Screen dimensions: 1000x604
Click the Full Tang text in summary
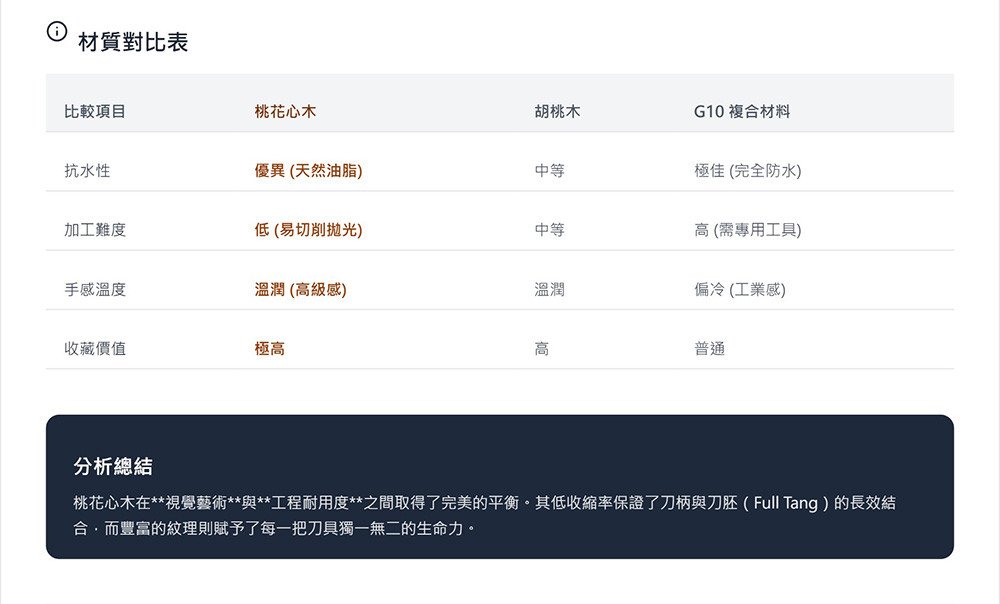(786, 503)
